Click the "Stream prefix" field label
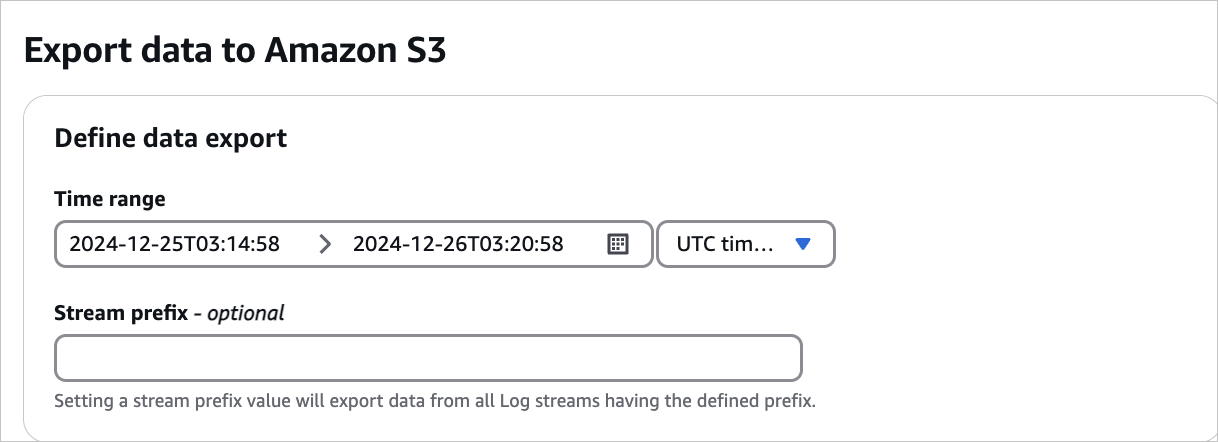Viewport: 1218px width, 442px height. (x=121, y=313)
